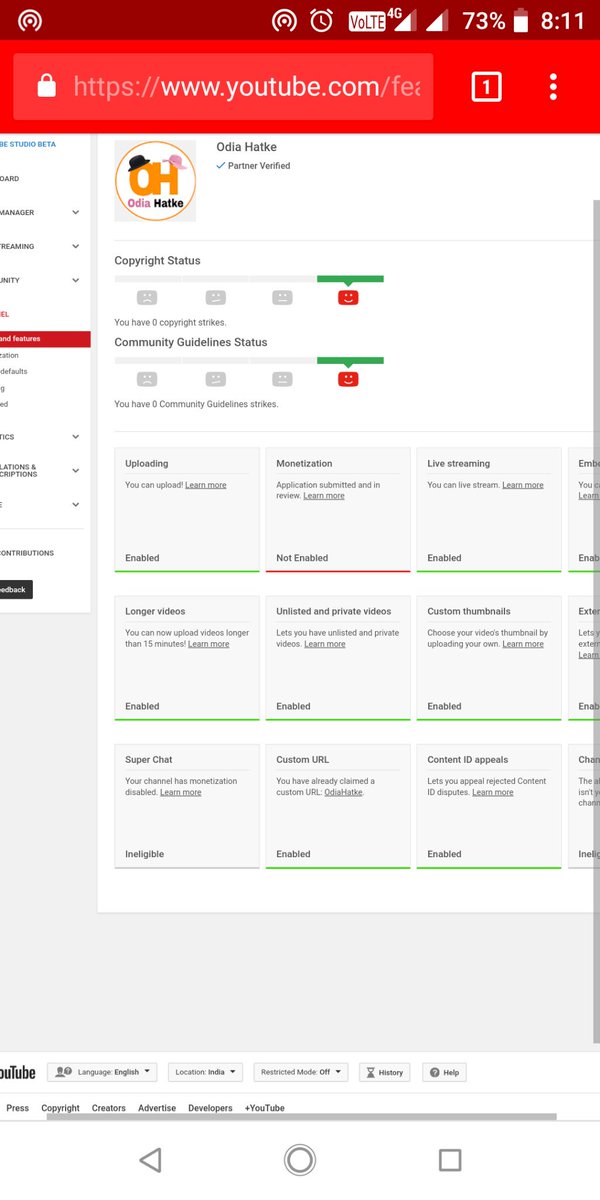Click the Copyright footer link
The image size is (600, 1200).
point(60,1108)
